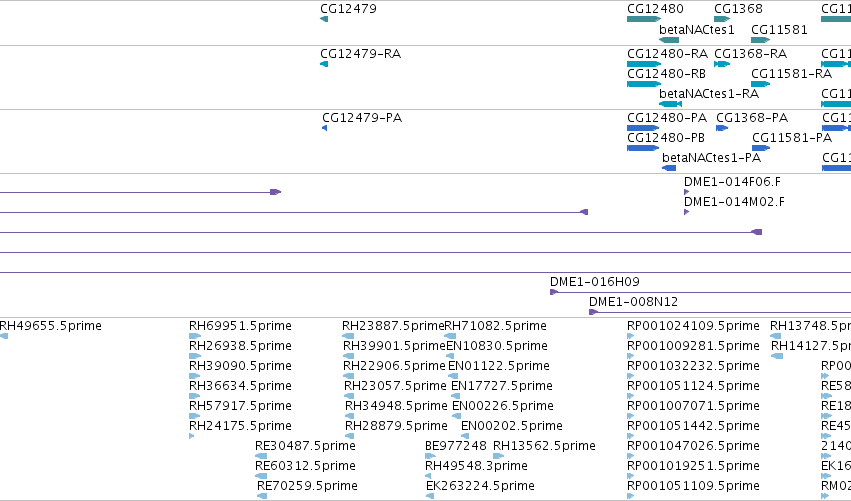Click transcript label CG12480-RA

point(668,54)
